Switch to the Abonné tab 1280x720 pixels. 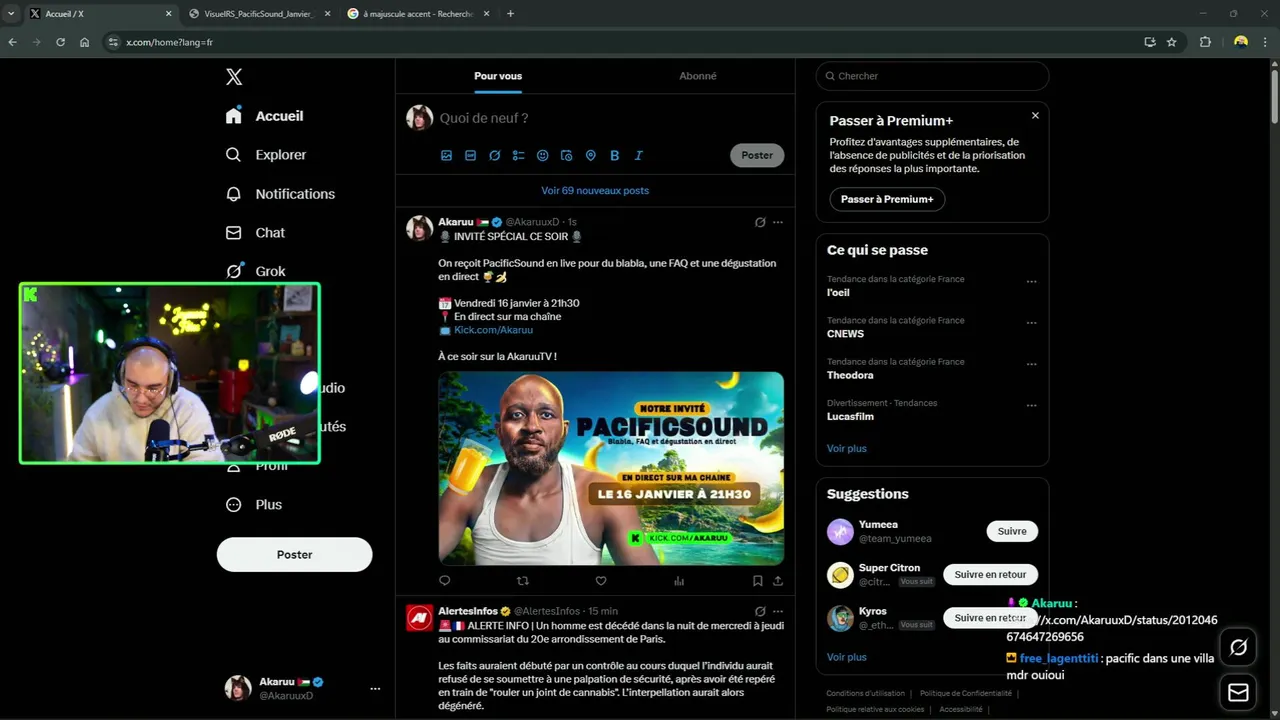tap(697, 76)
